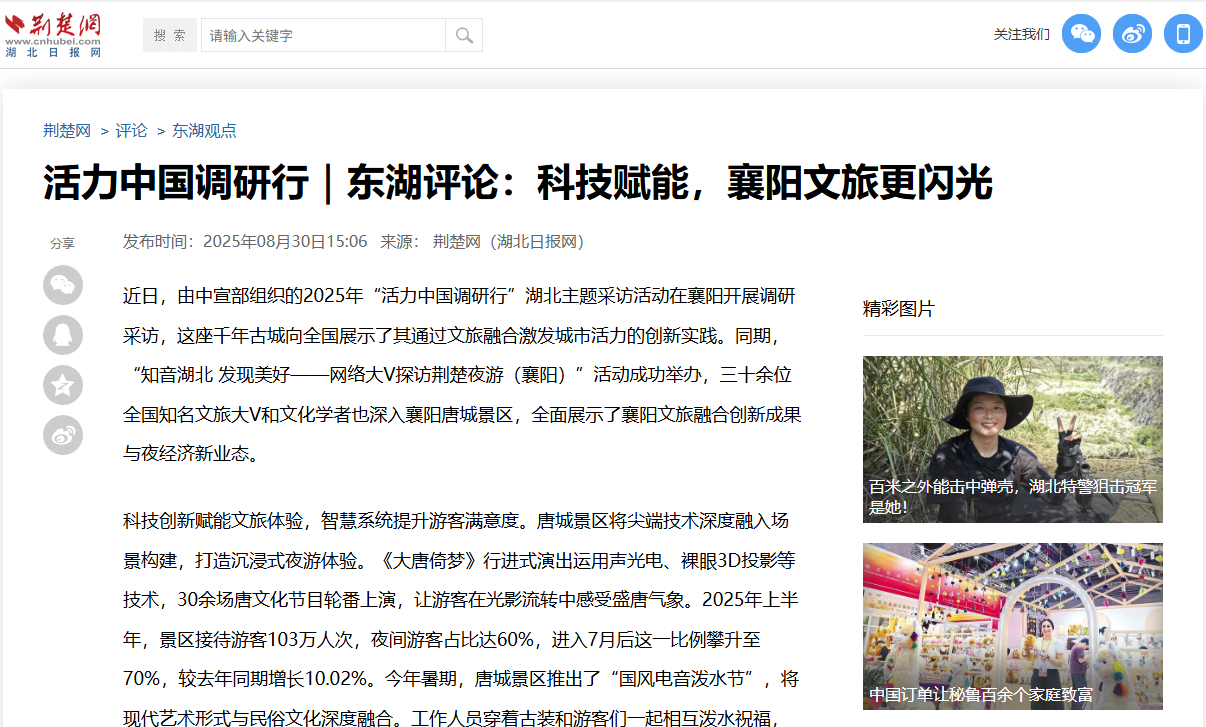Share article via Weibo sidebar icon
This screenshot has width=1206, height=727.
[63, 435]
